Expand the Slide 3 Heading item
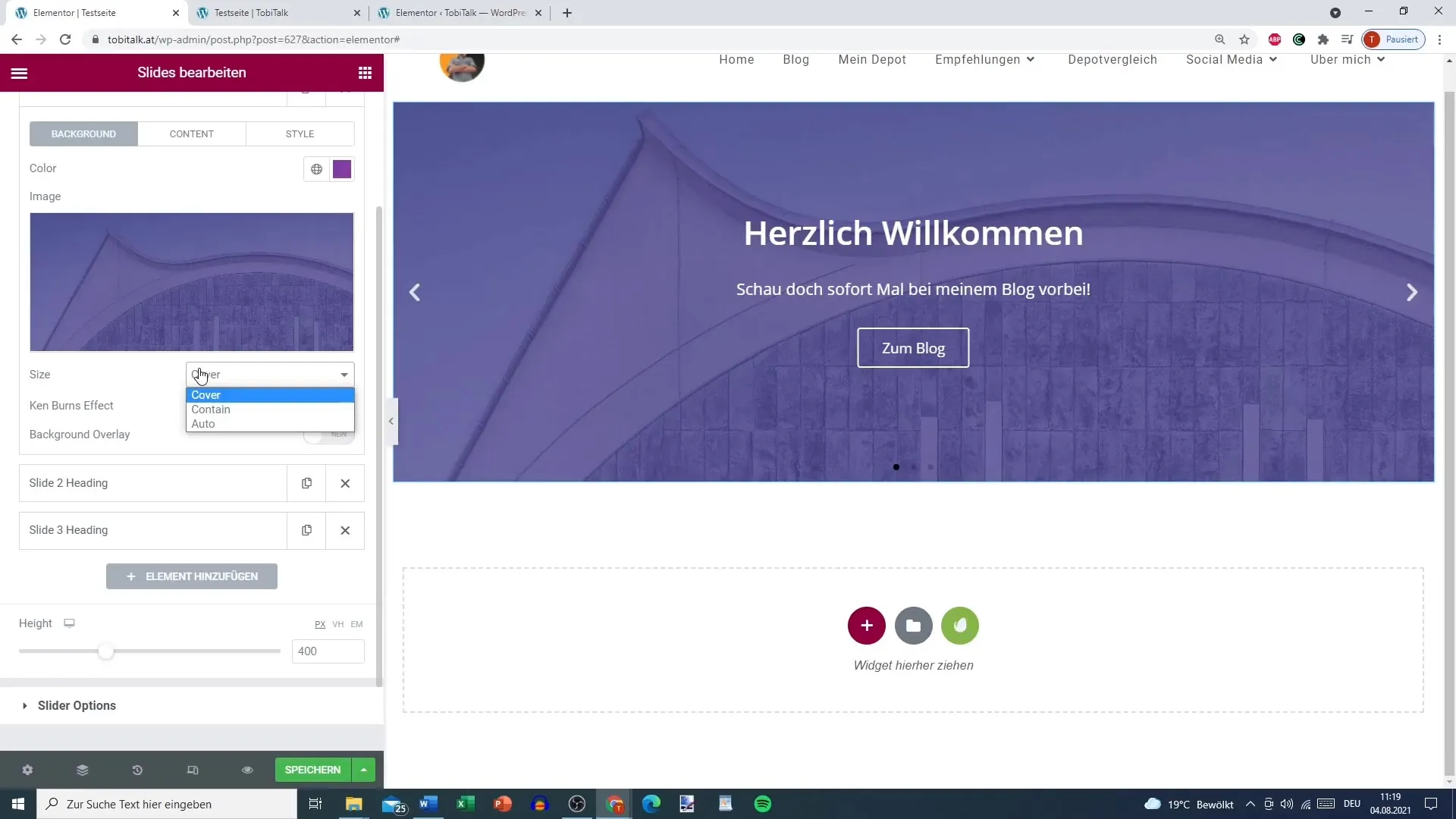 pyautogui.click(x=152, y=530)
